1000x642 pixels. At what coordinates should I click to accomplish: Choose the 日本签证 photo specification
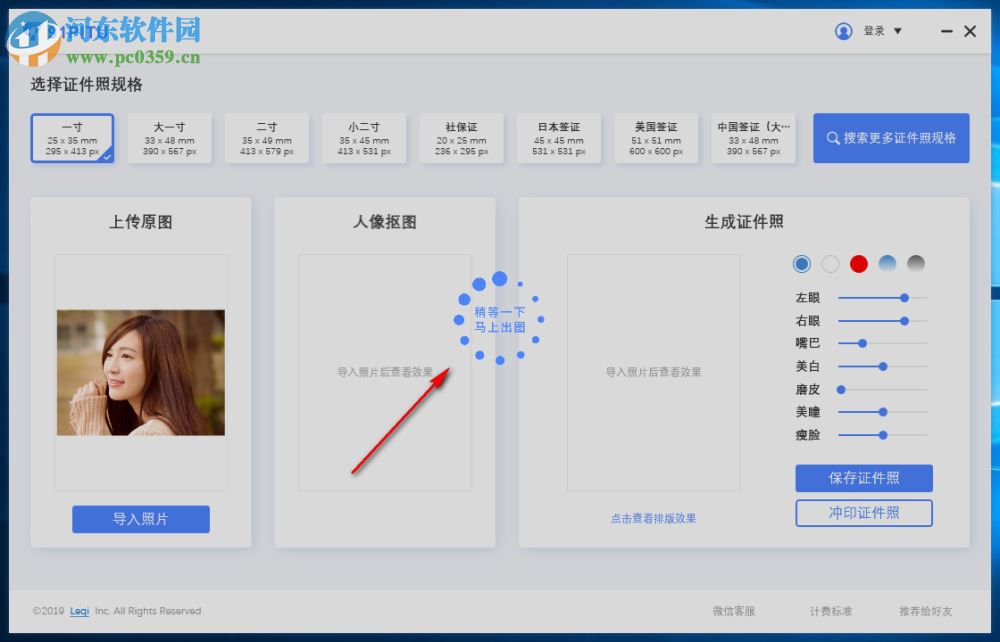[558, 138]
